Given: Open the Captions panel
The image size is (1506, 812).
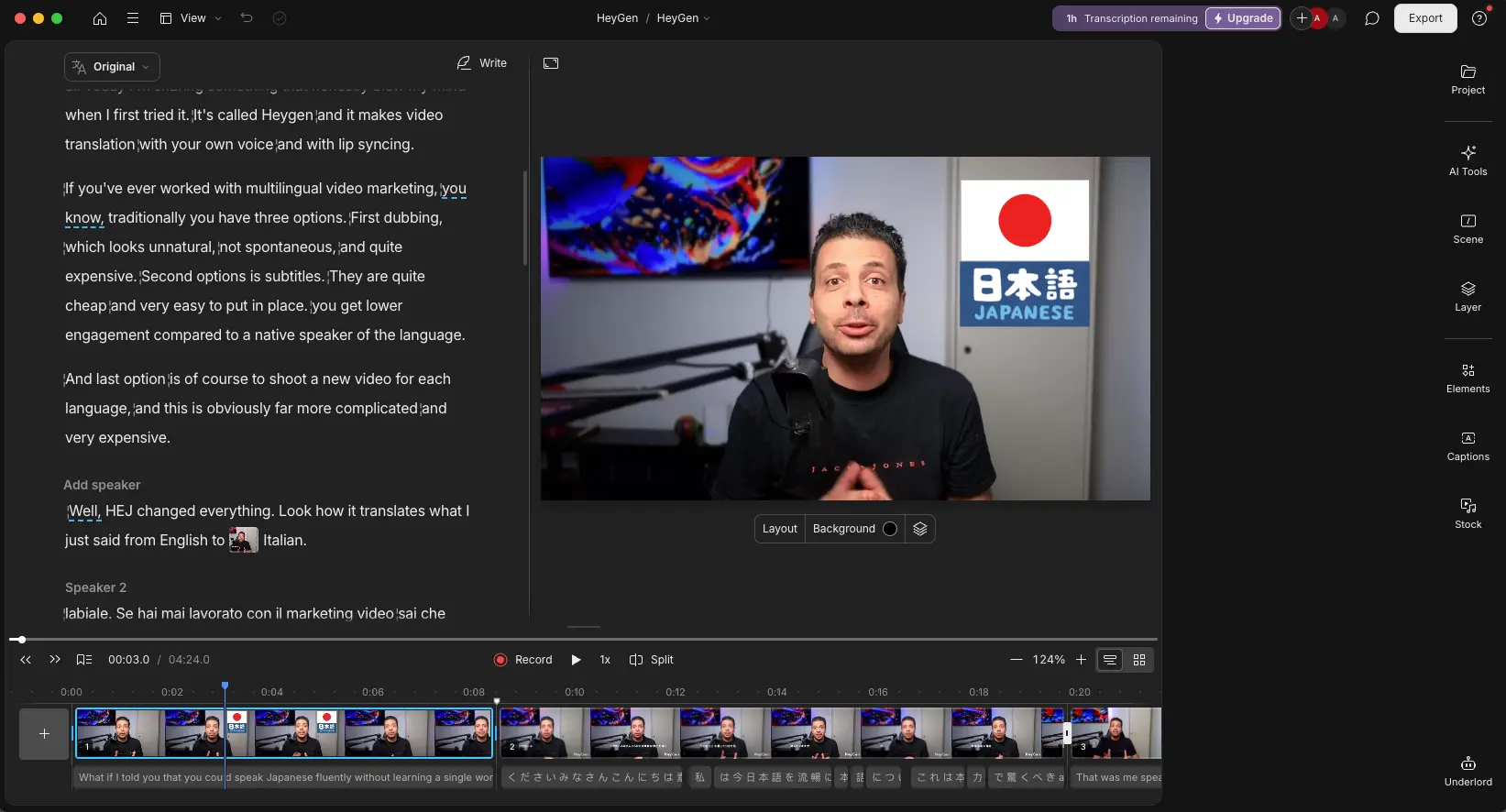Looking at the screenshot, I should click(1468, 445).
